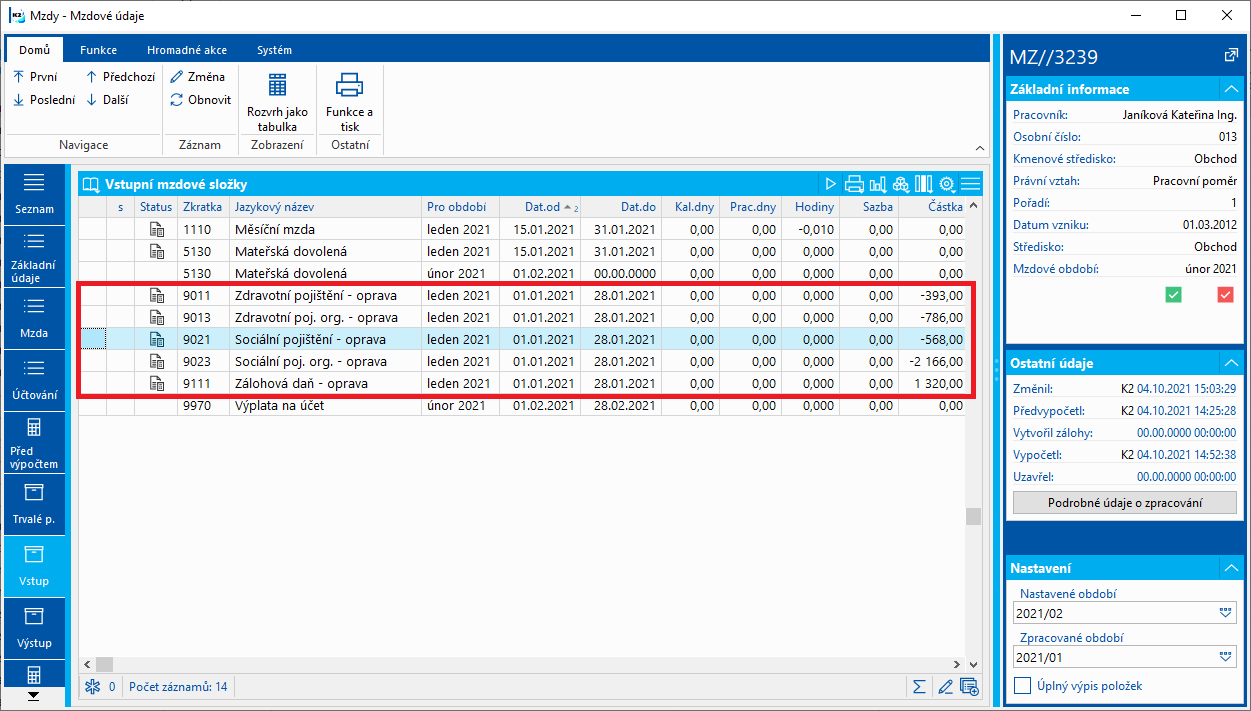This screenshot has height=711, width=1251.
Task: Click Počet záznamů: 14 status text
Action: coord(176,687)
